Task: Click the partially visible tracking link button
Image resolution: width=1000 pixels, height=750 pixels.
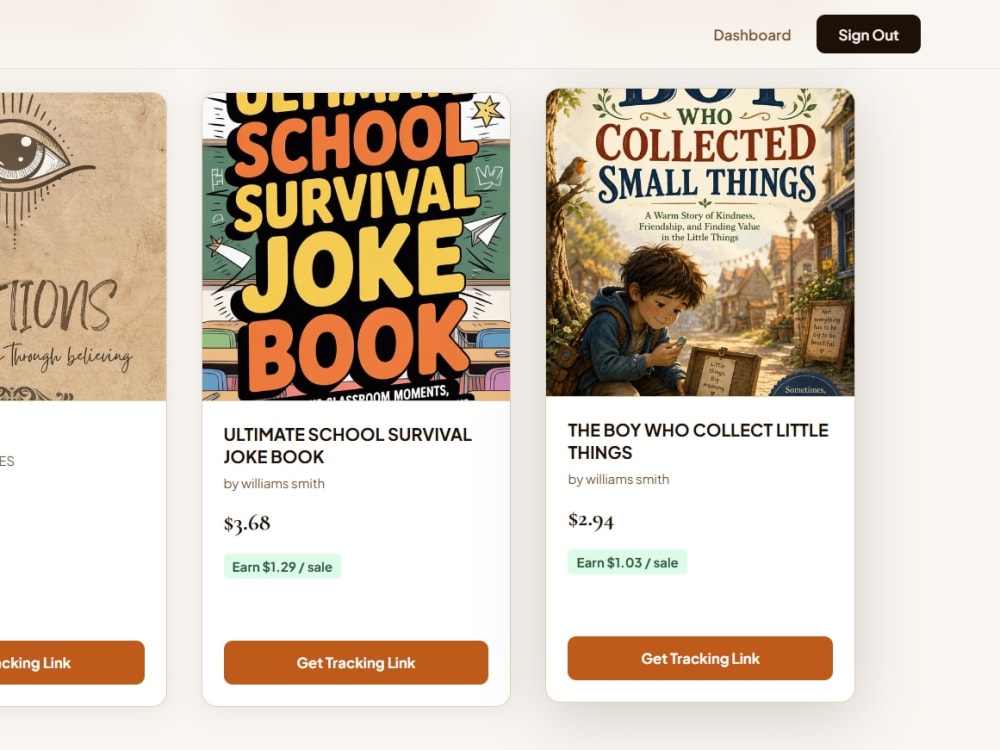Action: (x=72, y=663)
